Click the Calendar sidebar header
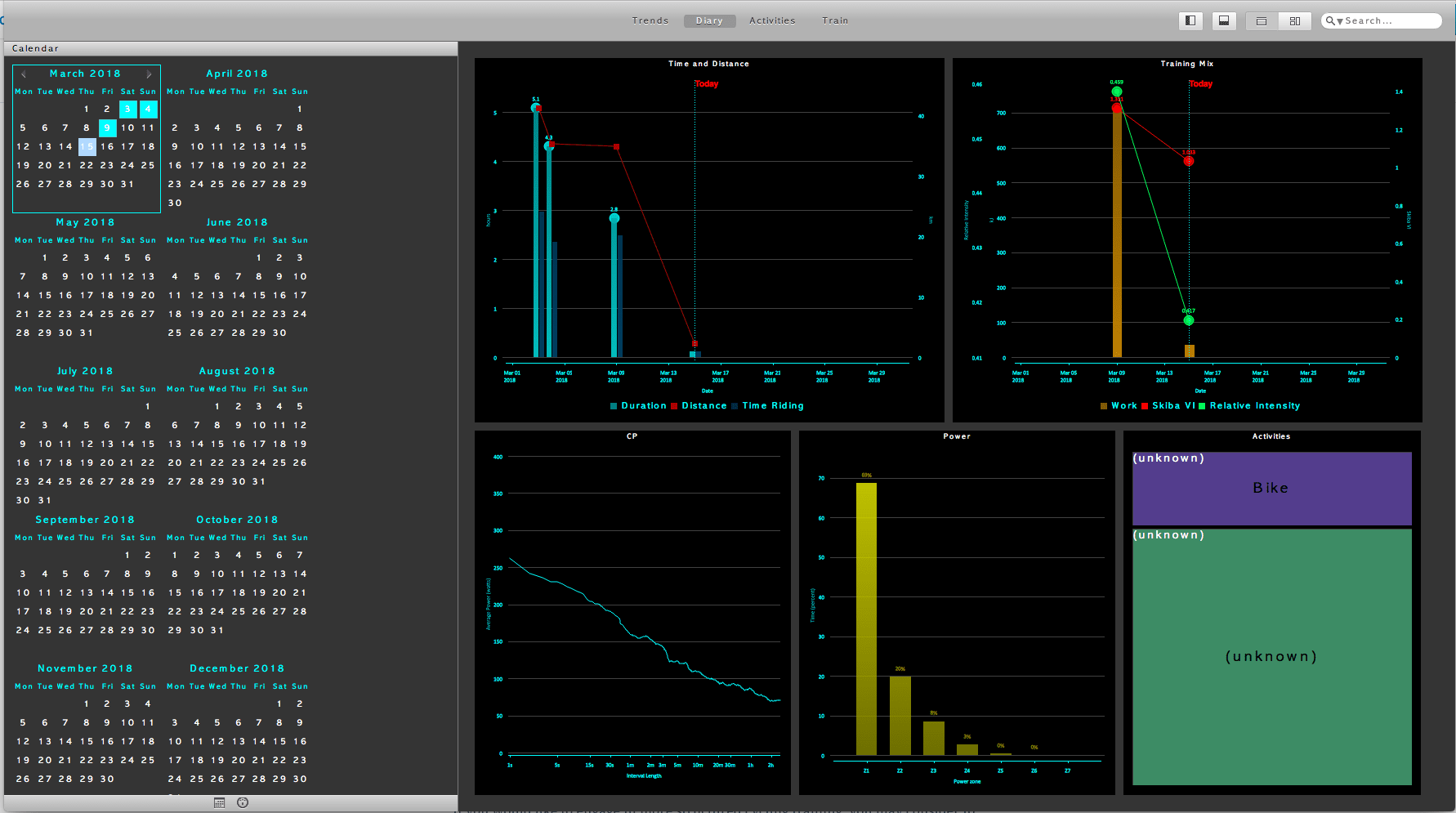This screenshot has width=1456, height=813. point(35,48)
